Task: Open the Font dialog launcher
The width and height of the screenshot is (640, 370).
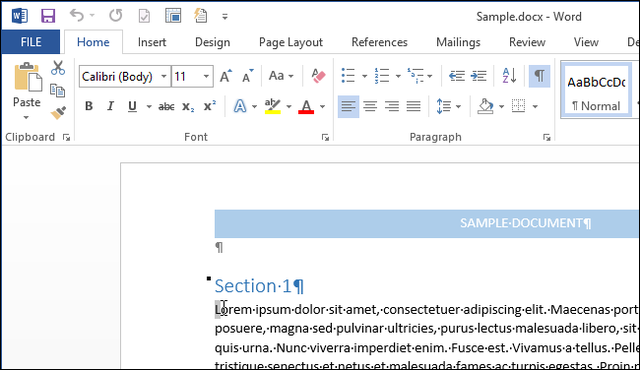Action: point(325,138)
